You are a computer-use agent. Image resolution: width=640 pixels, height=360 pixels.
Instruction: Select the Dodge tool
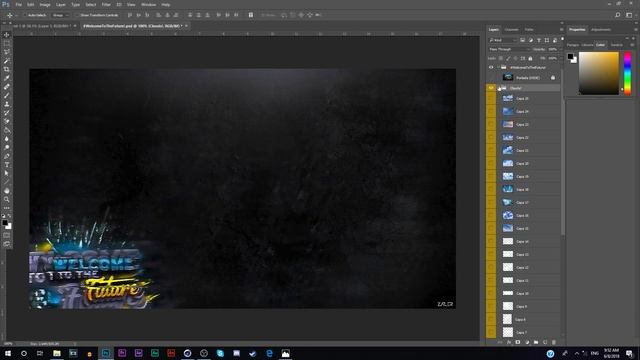pos(7,148)
